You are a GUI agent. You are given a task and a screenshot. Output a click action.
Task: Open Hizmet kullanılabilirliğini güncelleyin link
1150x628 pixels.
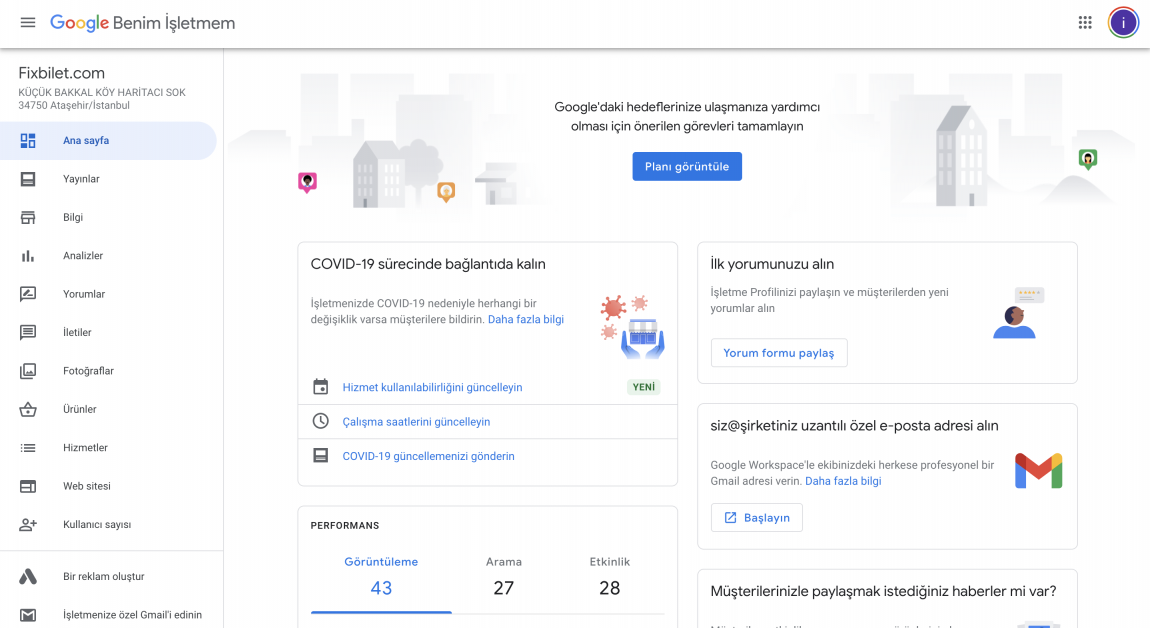coord(432,387)
